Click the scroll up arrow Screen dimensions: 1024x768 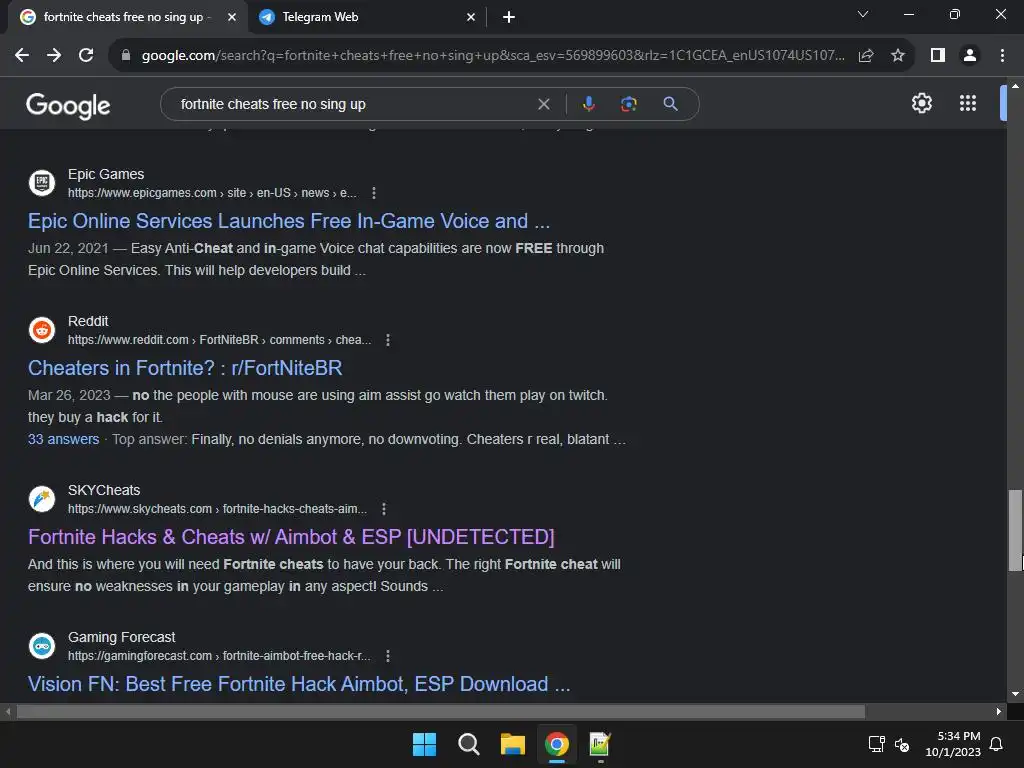click(x=1015, y=86)
